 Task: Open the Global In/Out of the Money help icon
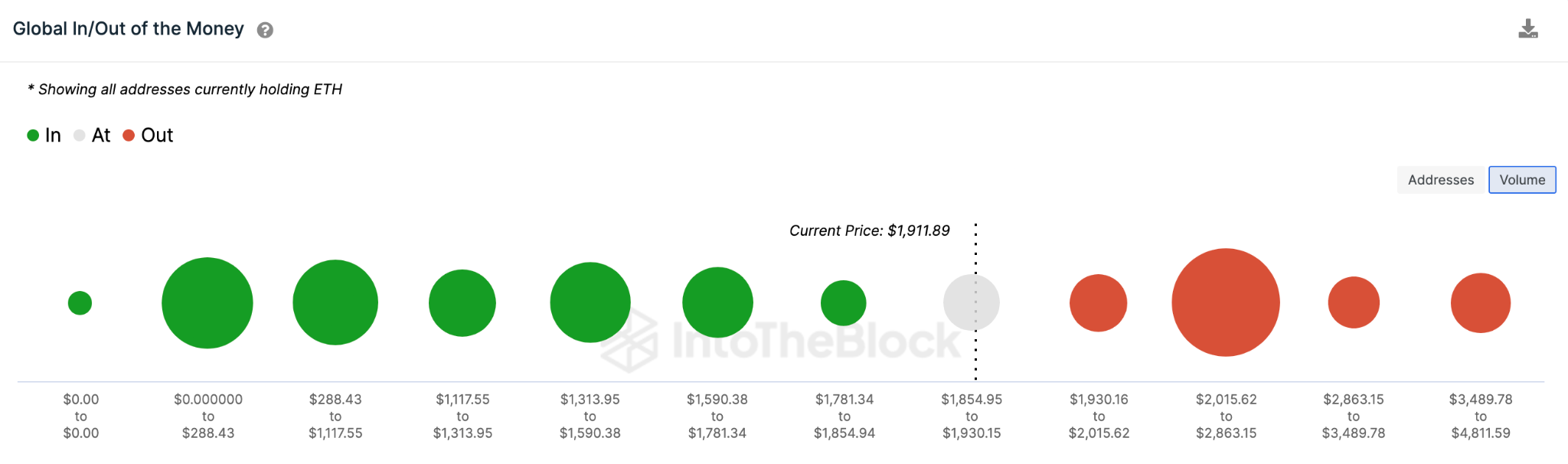click(264, 30)
